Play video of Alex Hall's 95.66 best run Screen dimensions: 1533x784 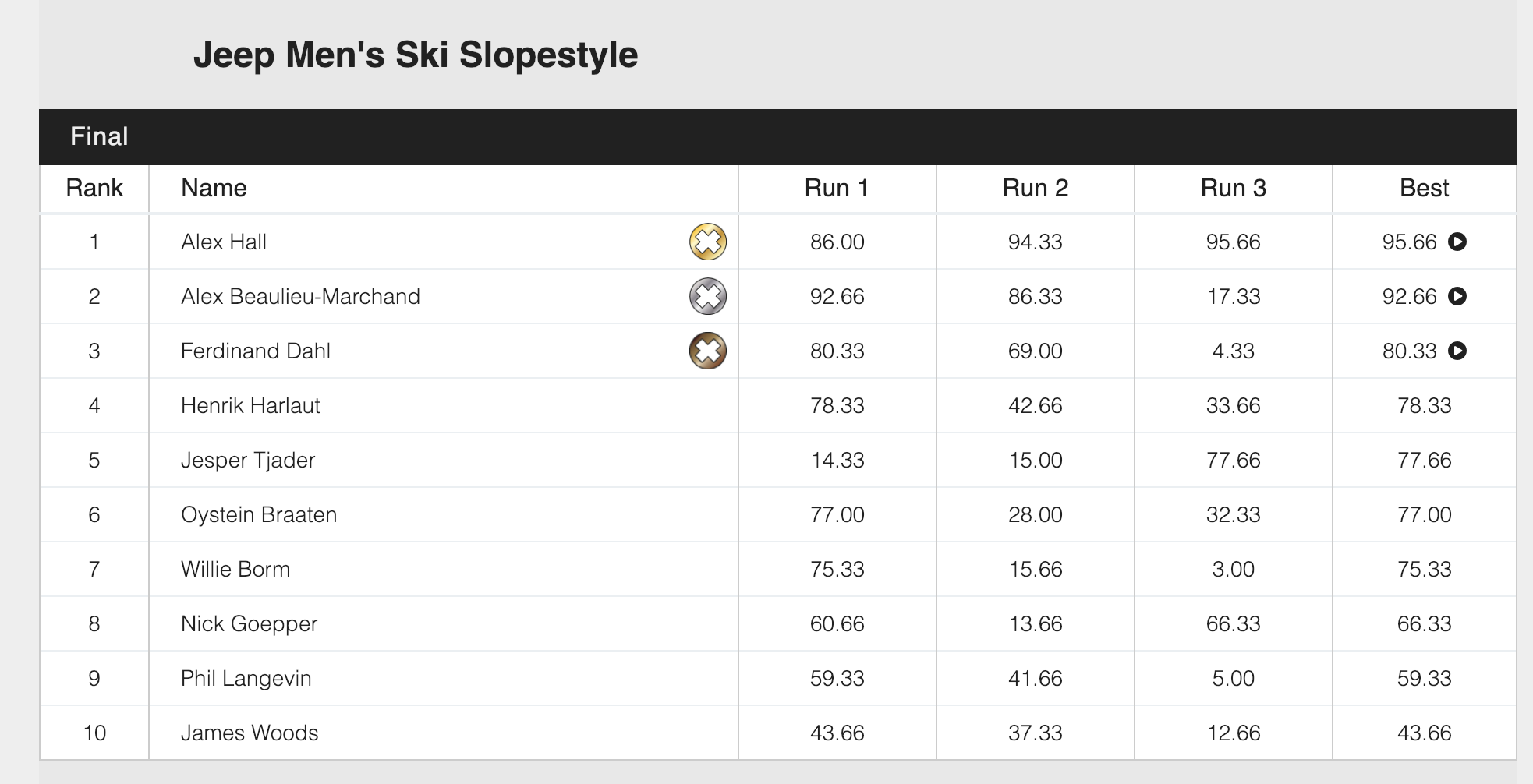tap(1457, 242)
